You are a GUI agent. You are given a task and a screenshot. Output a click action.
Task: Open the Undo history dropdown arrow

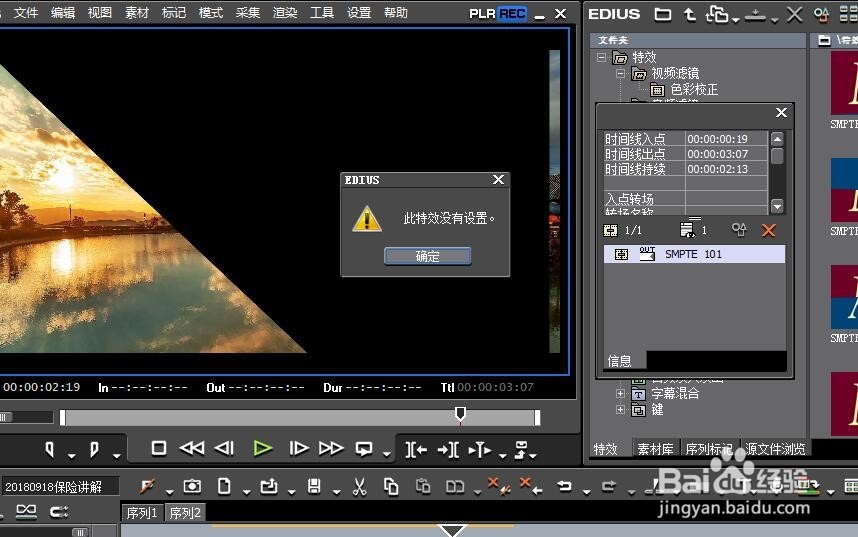point(587,492)
